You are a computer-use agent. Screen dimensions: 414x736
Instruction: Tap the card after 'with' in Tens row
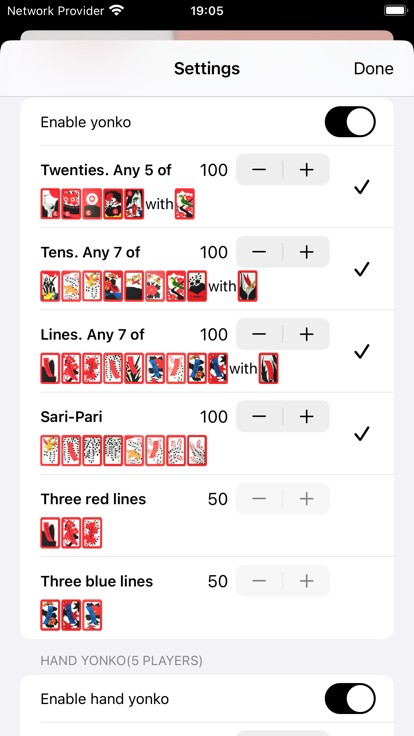point(247,286)
